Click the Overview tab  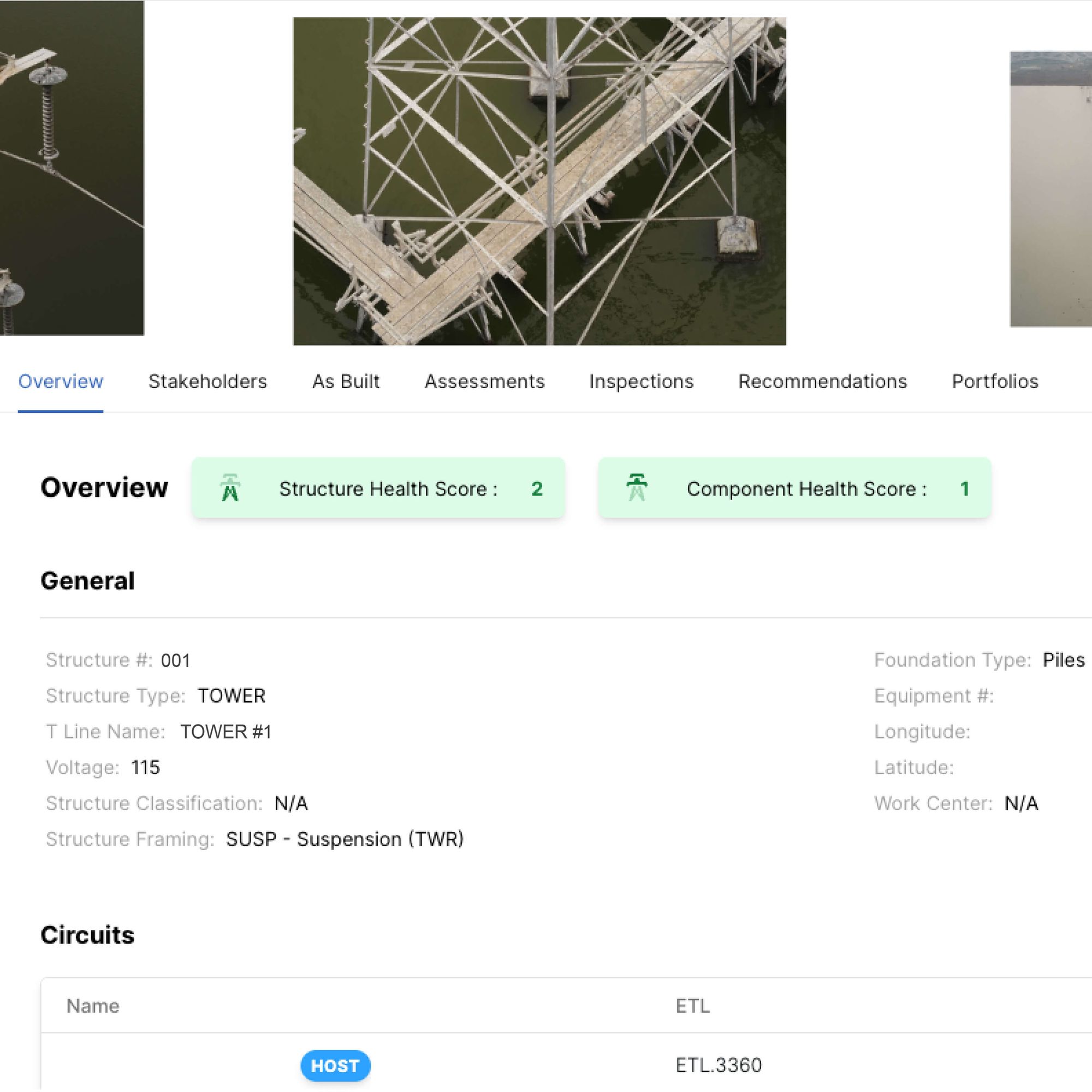coord(61,382)
